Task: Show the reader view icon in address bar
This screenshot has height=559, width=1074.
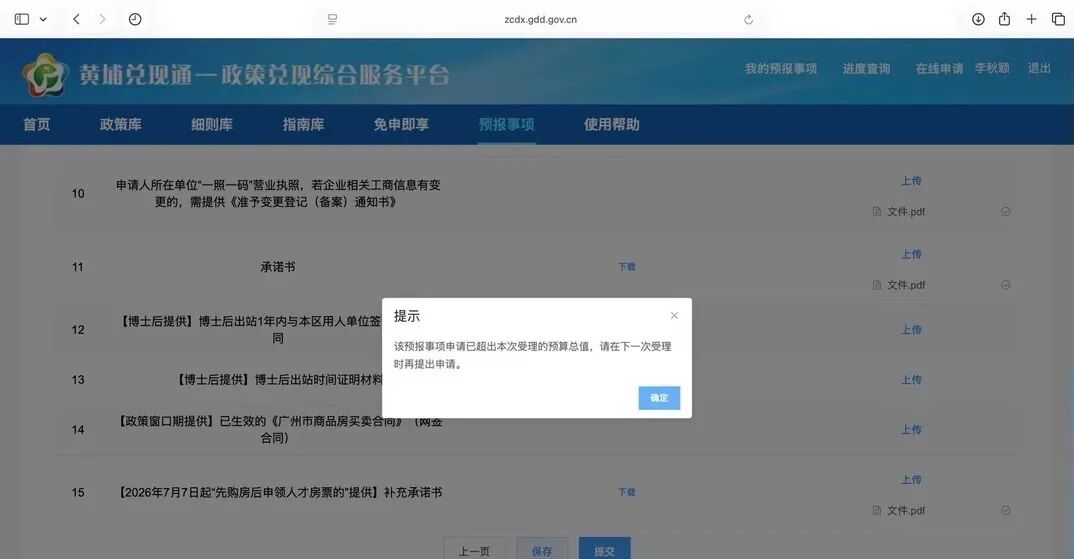Action: click(x=332, y=19)
